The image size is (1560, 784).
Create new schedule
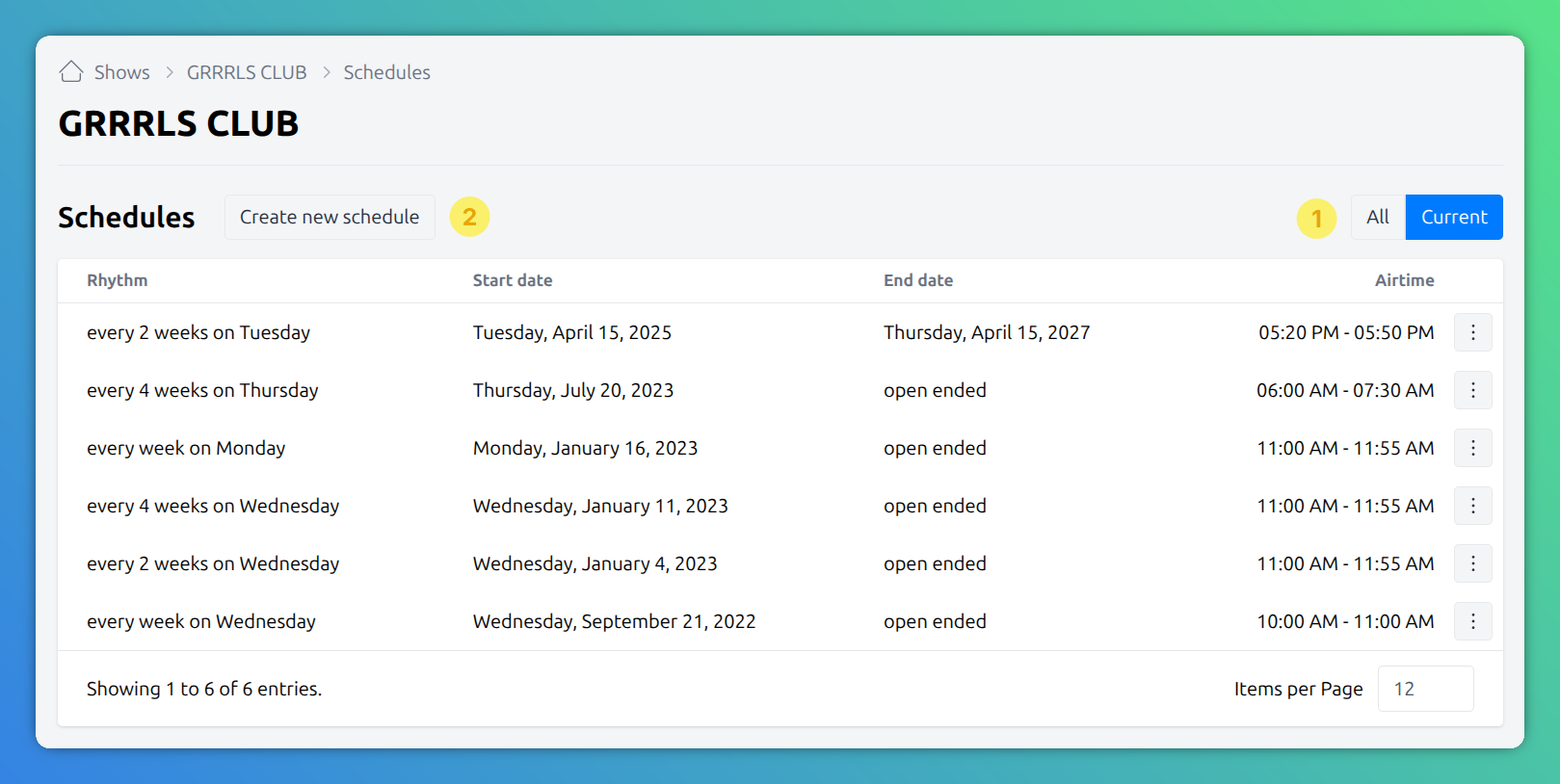330,217
